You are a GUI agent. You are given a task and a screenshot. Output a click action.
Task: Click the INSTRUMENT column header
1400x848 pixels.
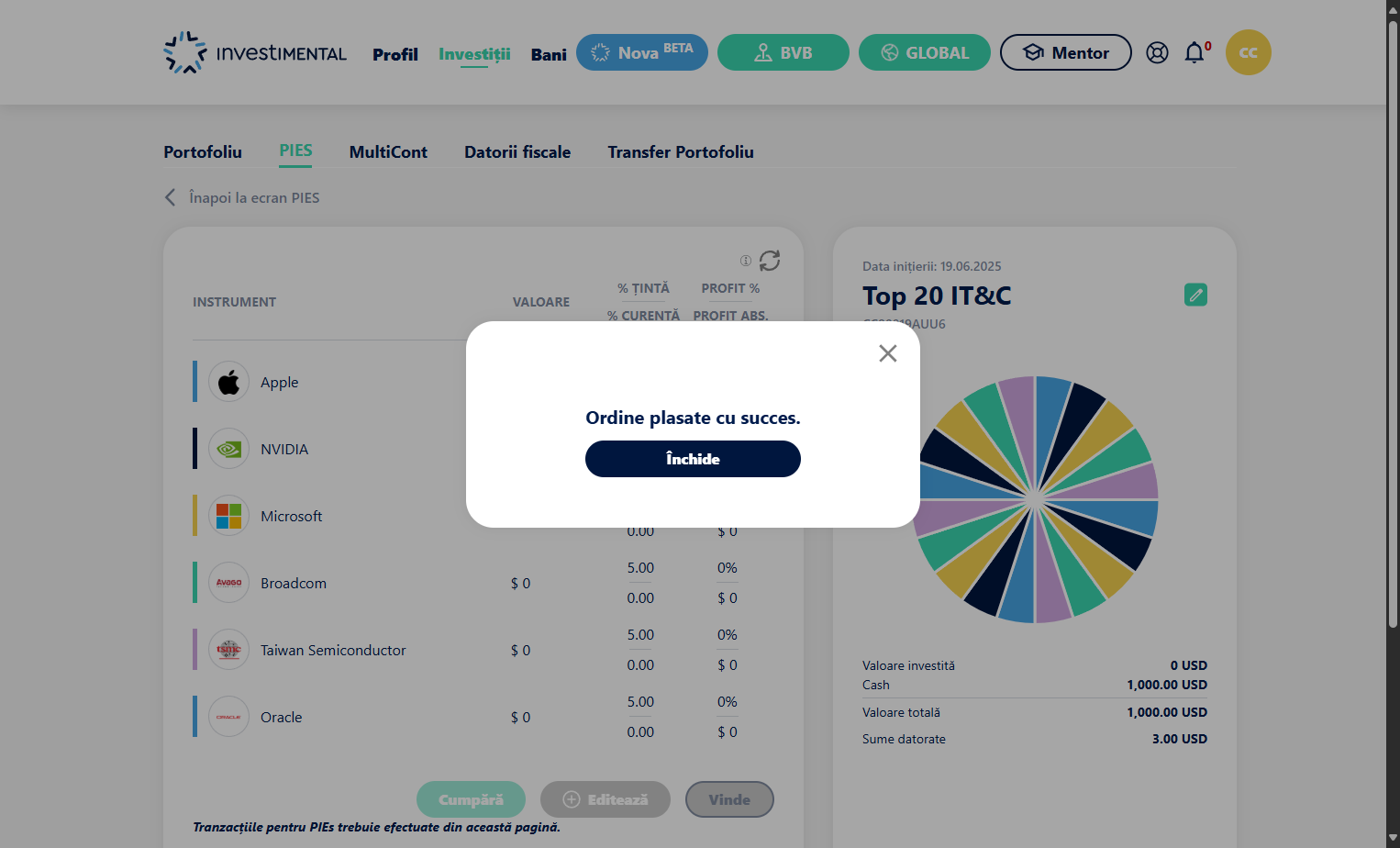(x=234, y=302)
